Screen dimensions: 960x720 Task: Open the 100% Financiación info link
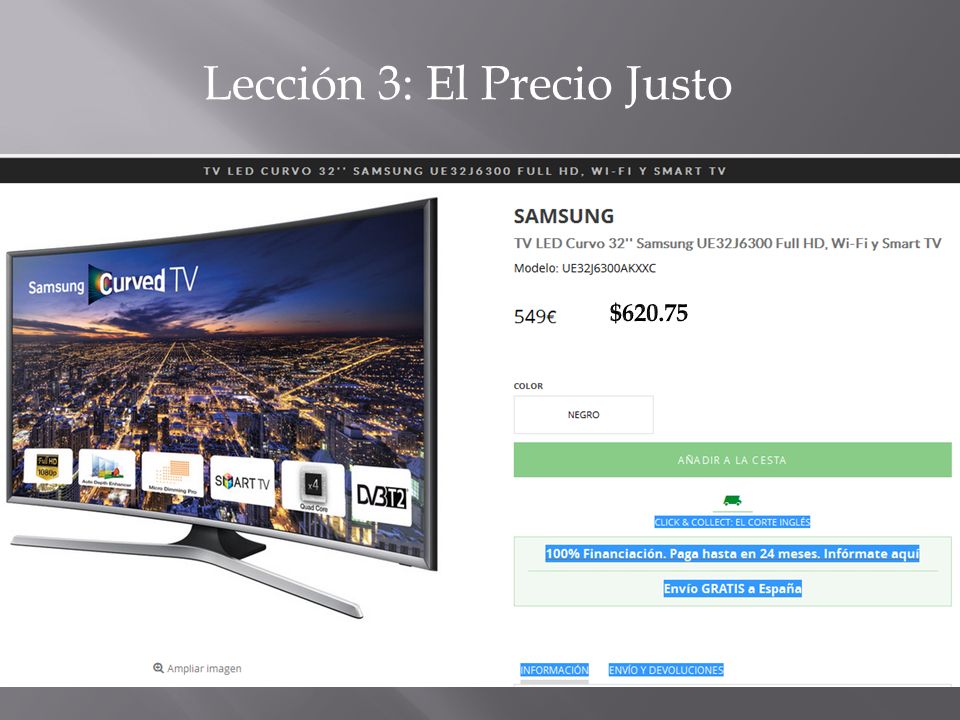tap(732, 553)
